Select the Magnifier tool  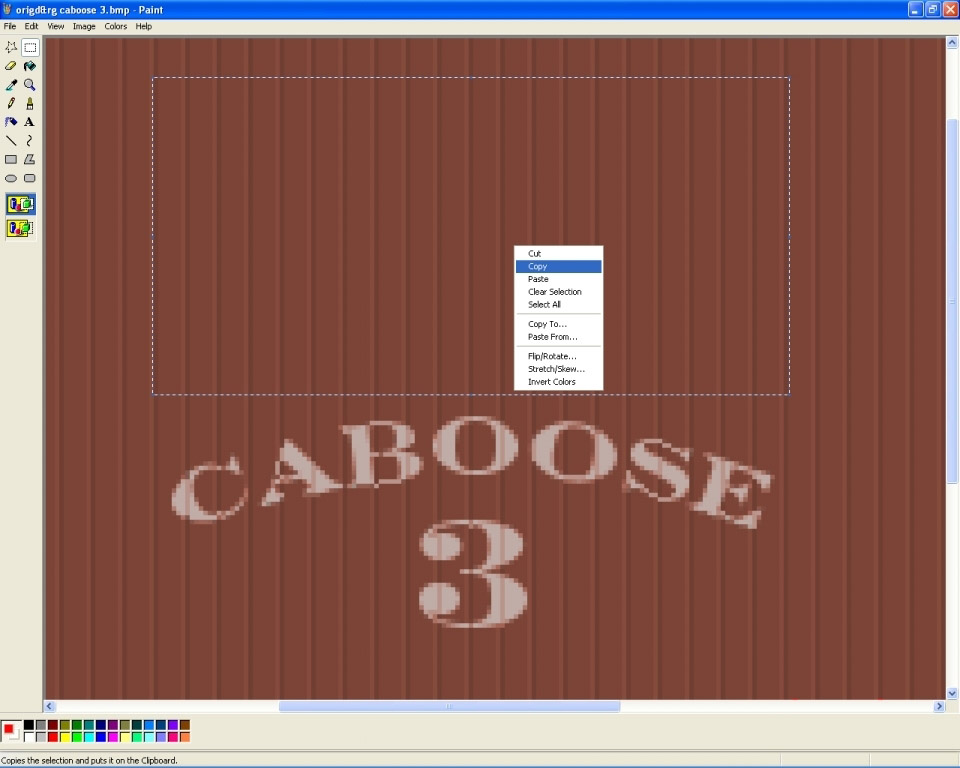pos(30,85)
